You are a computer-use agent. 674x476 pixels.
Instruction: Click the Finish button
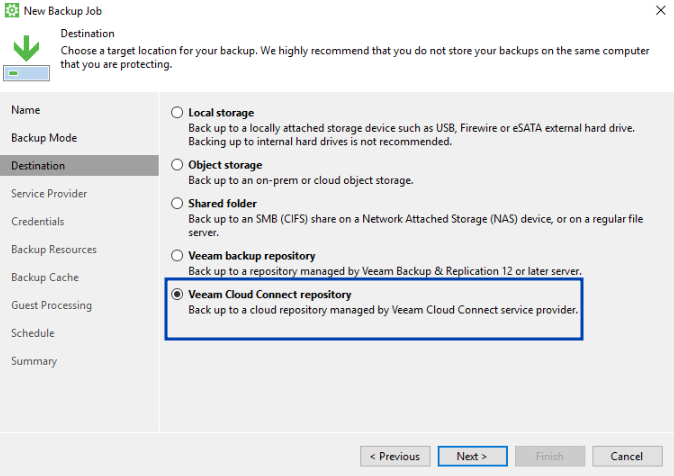(550, 456)
